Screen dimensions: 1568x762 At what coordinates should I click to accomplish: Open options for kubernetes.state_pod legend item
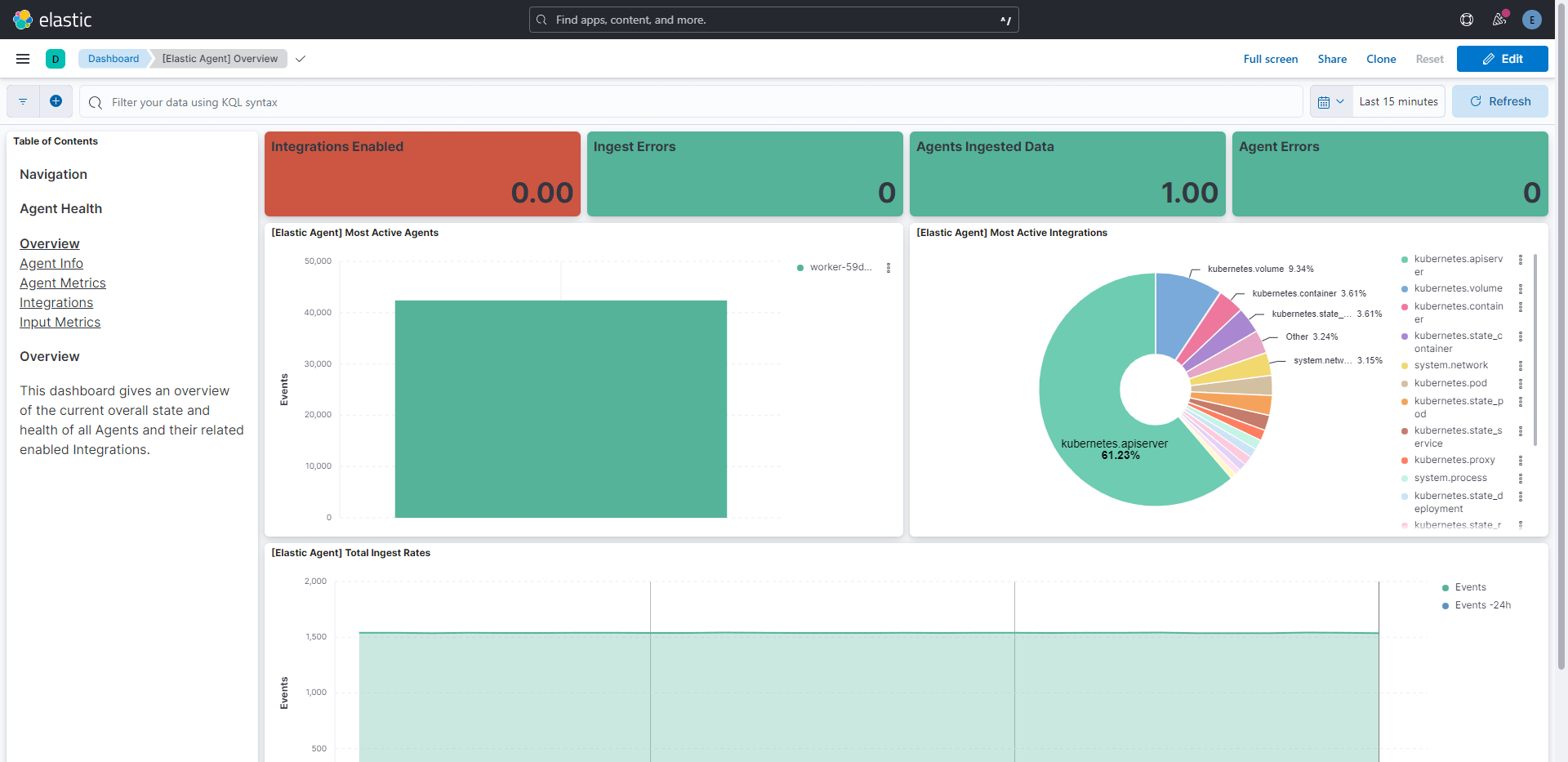pyautogui.click(x=1521, y=402)
